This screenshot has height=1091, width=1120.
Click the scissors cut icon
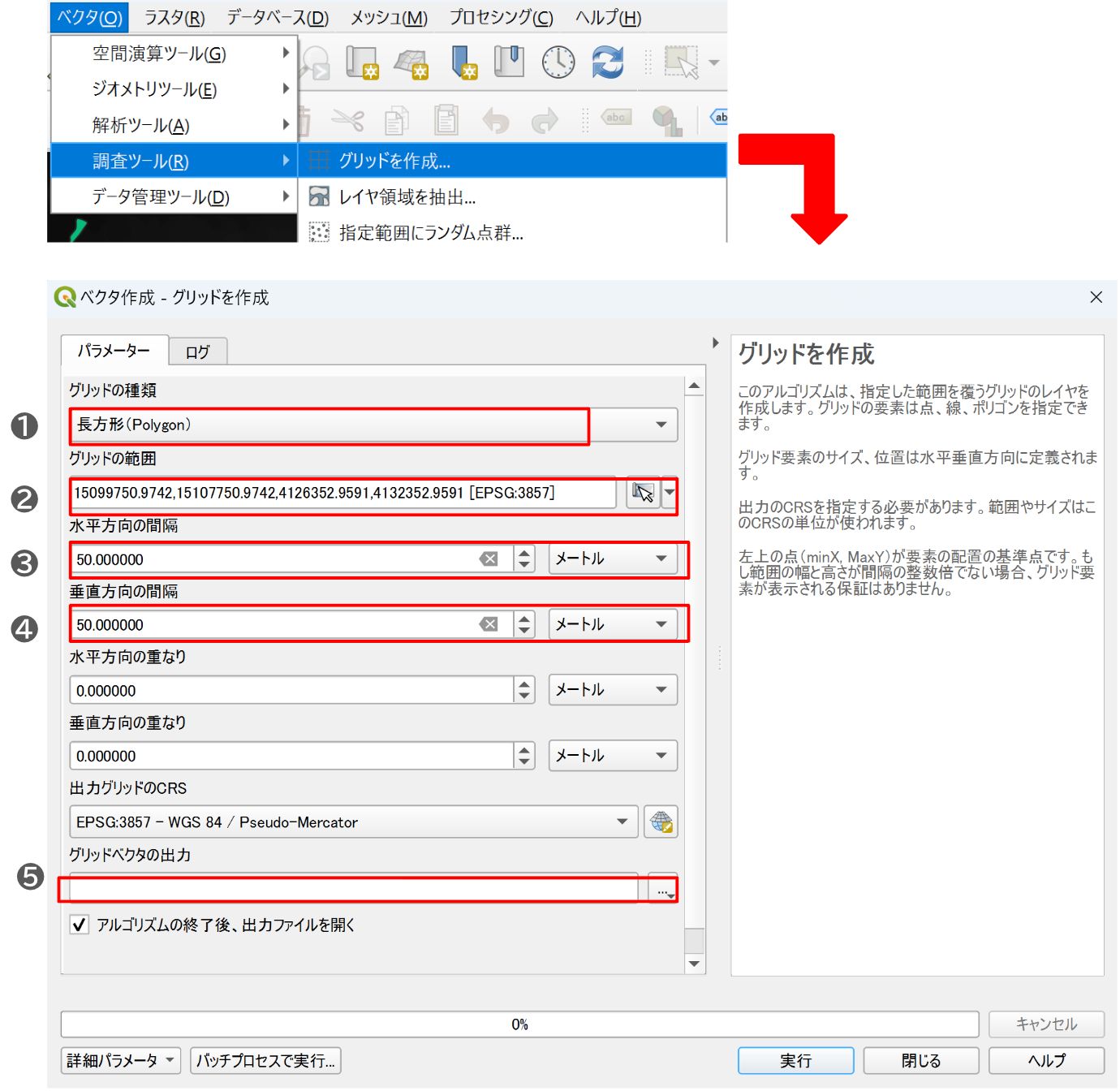click(x=348, y=121)
